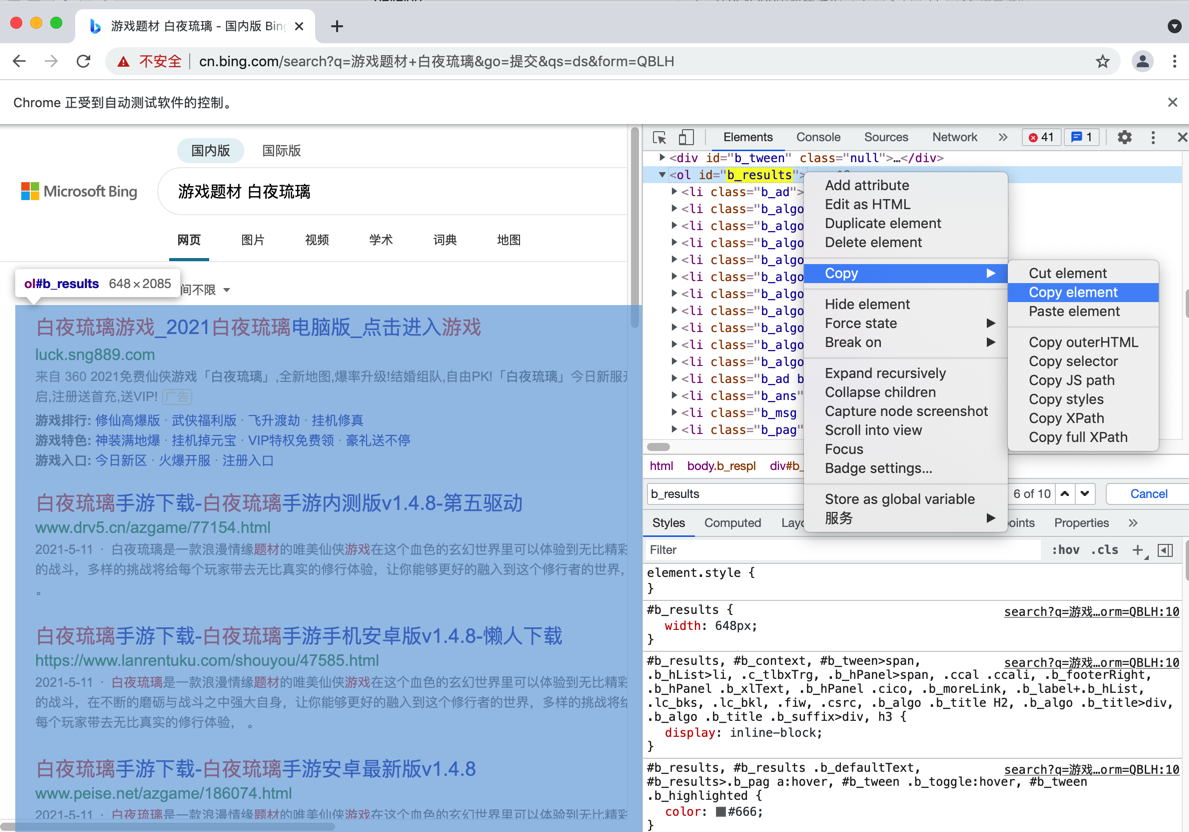
Task: Open the time filter dropdown 不限
Action: [x=205, y=290]
